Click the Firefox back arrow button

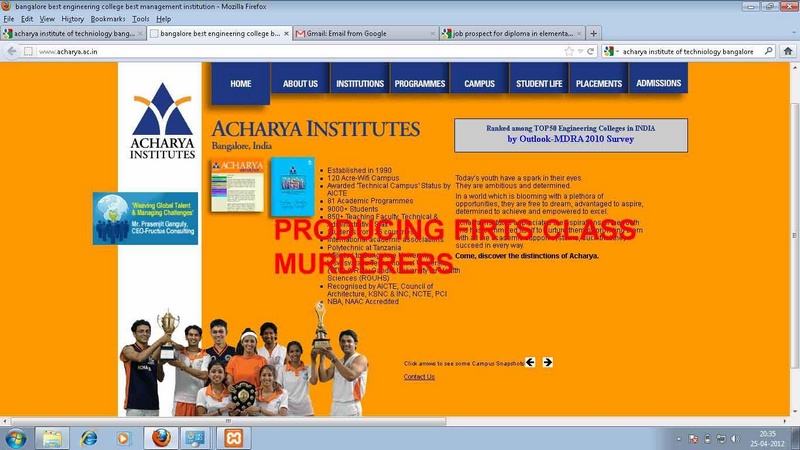tap(12, 51)
